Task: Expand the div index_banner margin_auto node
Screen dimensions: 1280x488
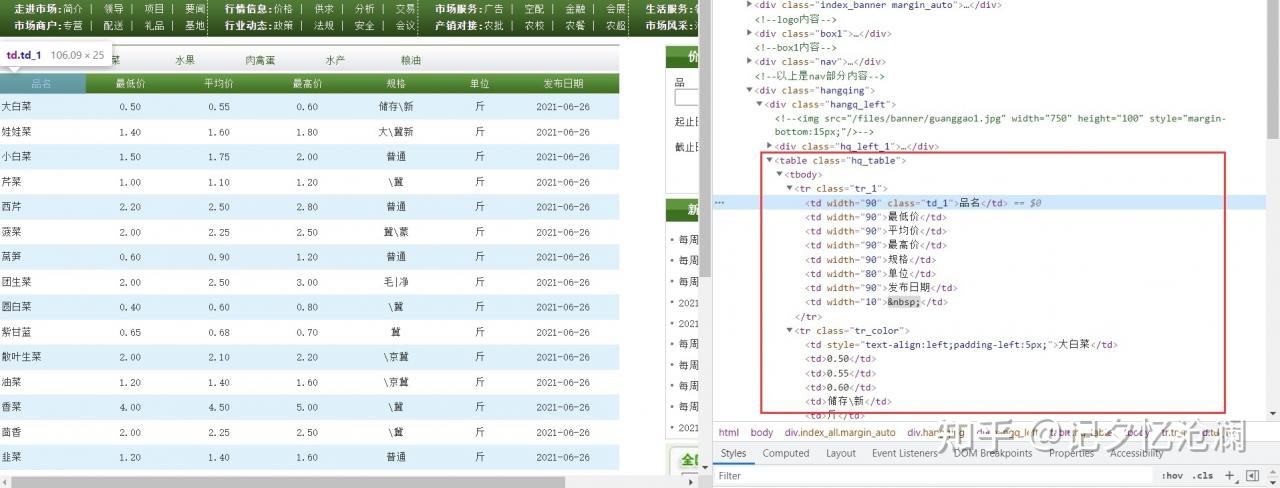Action: tap(750, 5)
